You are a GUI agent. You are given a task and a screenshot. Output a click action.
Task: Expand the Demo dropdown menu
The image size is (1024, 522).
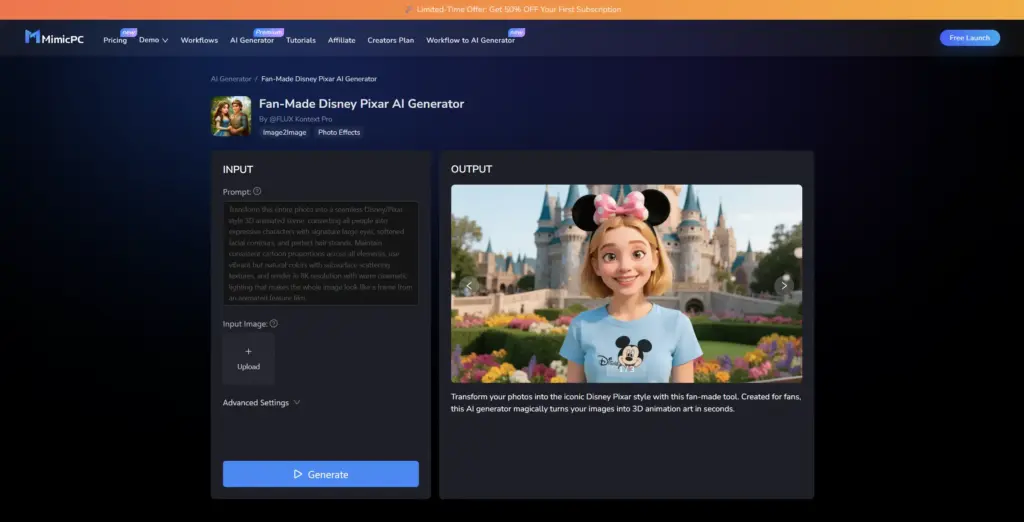pos(153,41)
